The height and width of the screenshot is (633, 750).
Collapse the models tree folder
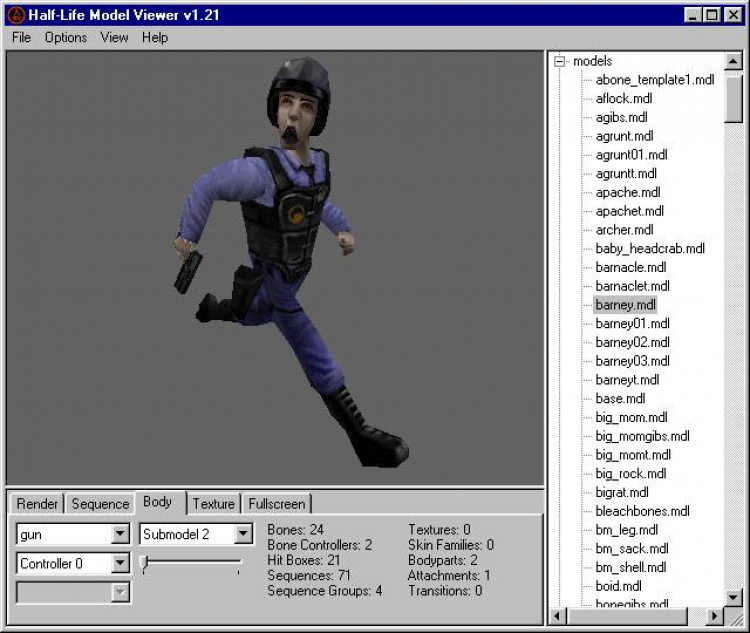[559, 61]
